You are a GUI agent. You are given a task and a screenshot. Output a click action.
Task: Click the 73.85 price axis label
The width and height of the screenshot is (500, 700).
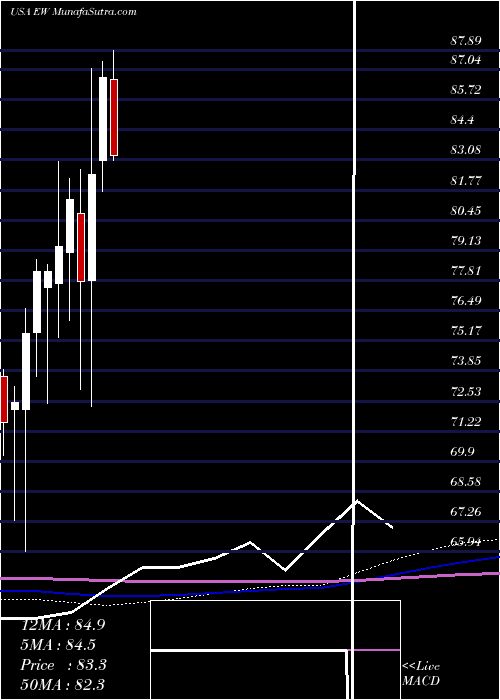point(466,361)
